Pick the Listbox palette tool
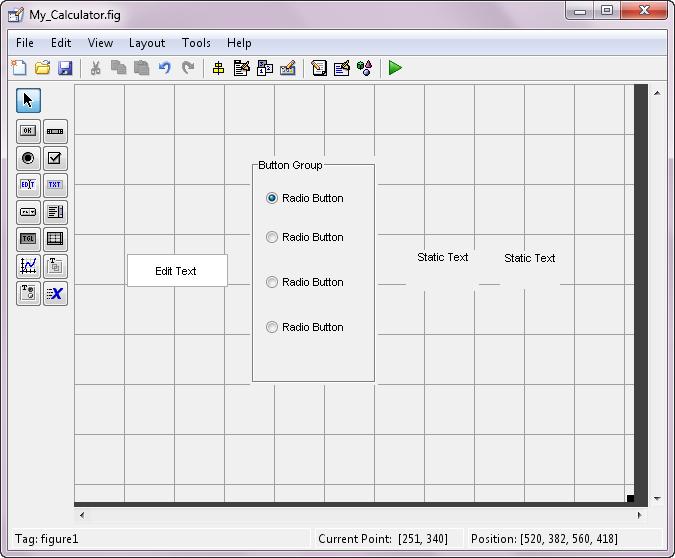Screen dimensions: 675x558 pyautogui.click(x=55, y=212)
